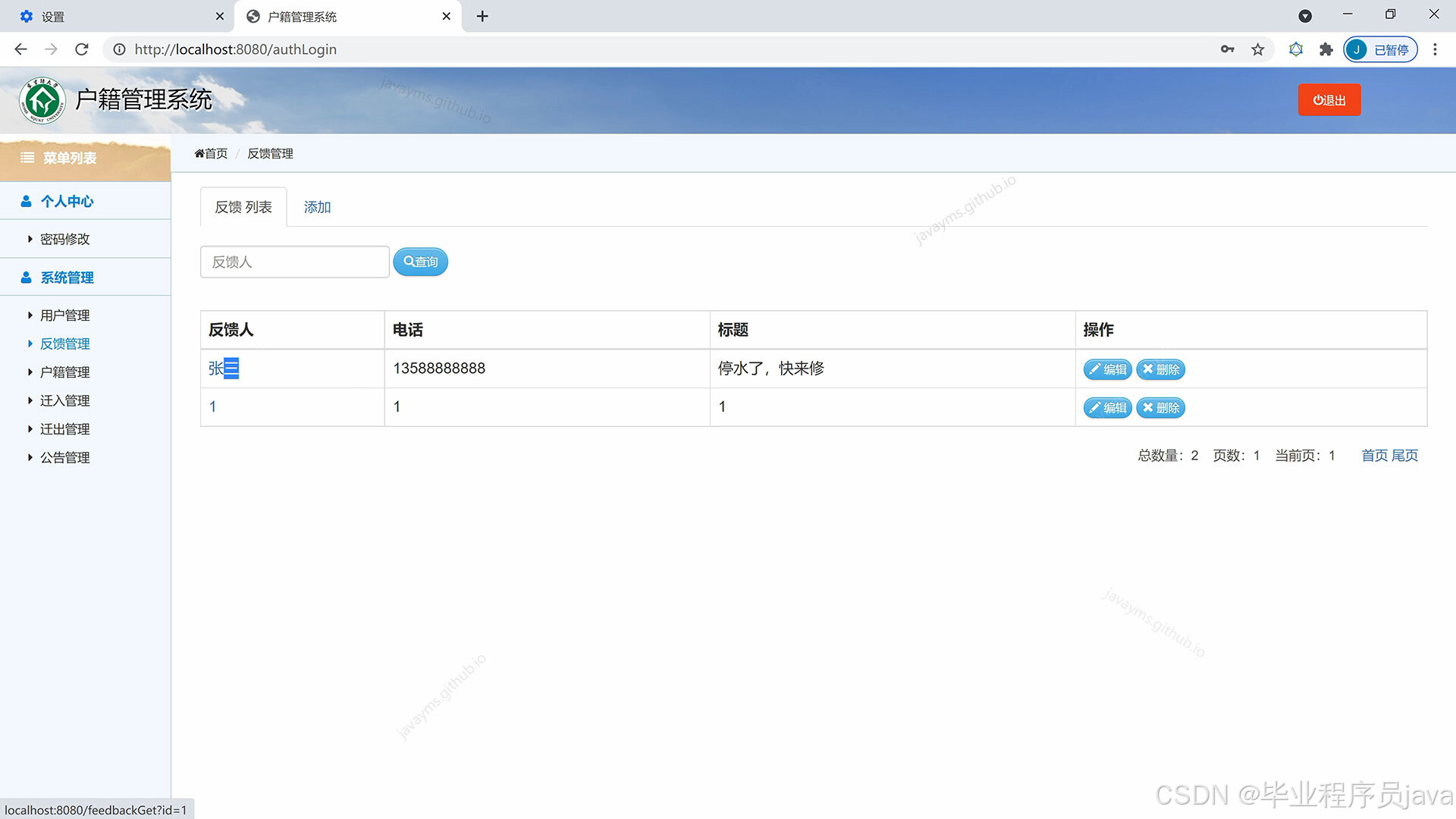1456x819 pixels.
Task: Switch to the 添加 tab
Action: (x=318, y=207)
